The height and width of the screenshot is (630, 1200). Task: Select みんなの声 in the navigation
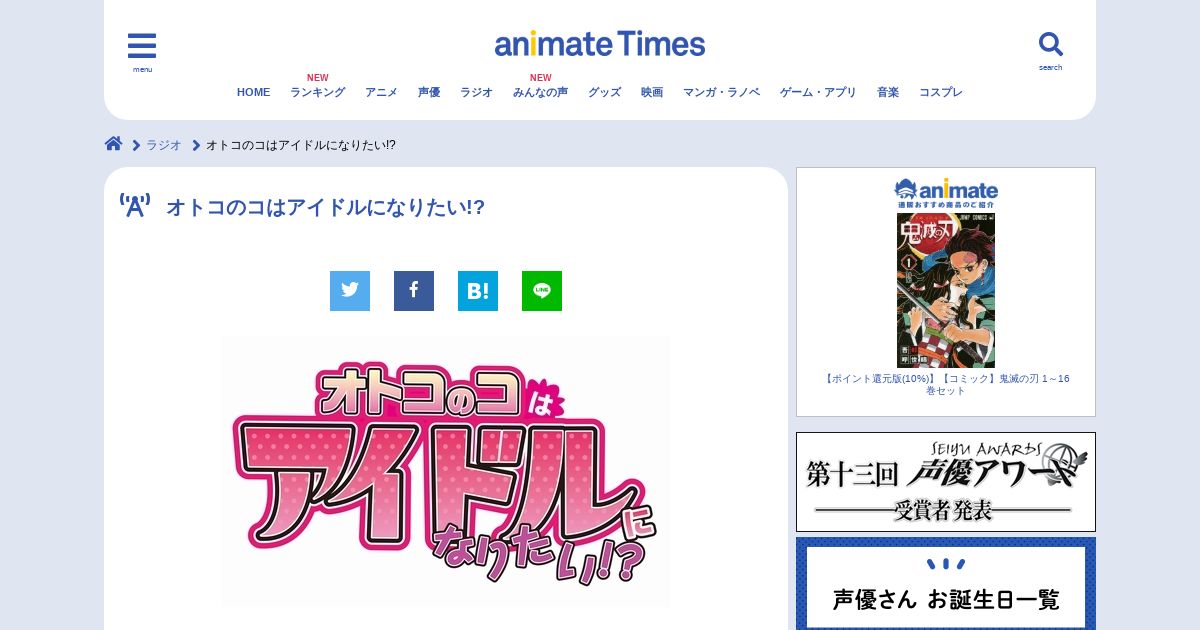click(x=540, y=92)
